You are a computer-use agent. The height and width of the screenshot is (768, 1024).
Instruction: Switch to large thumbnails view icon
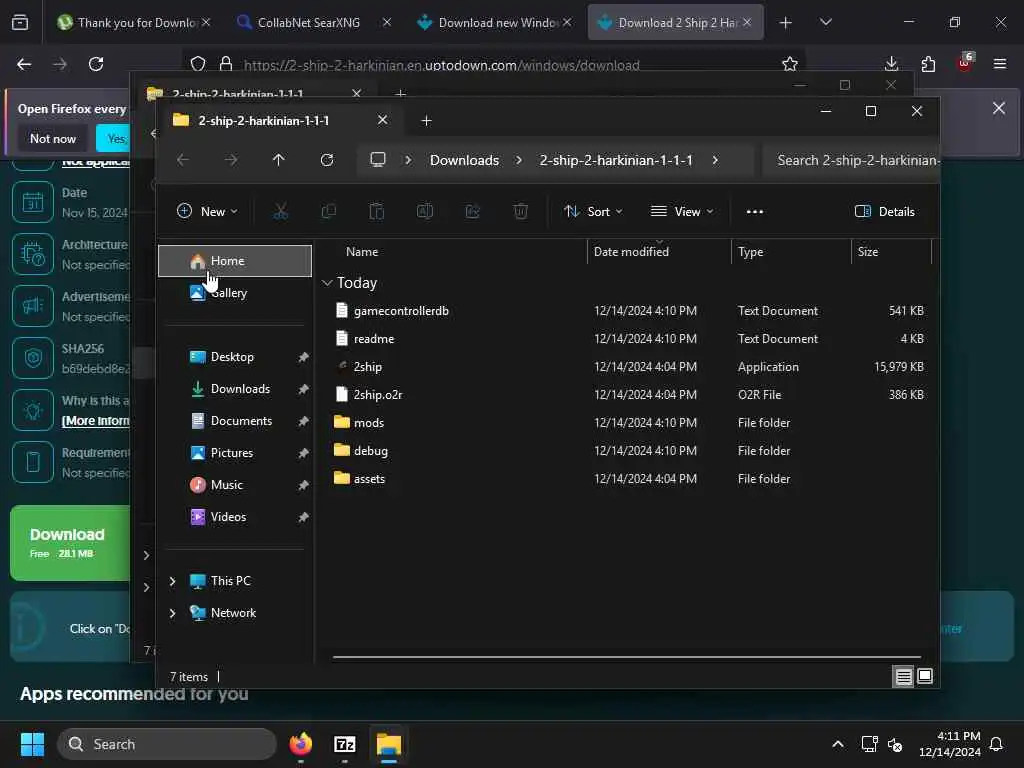[x=925, y=676]
